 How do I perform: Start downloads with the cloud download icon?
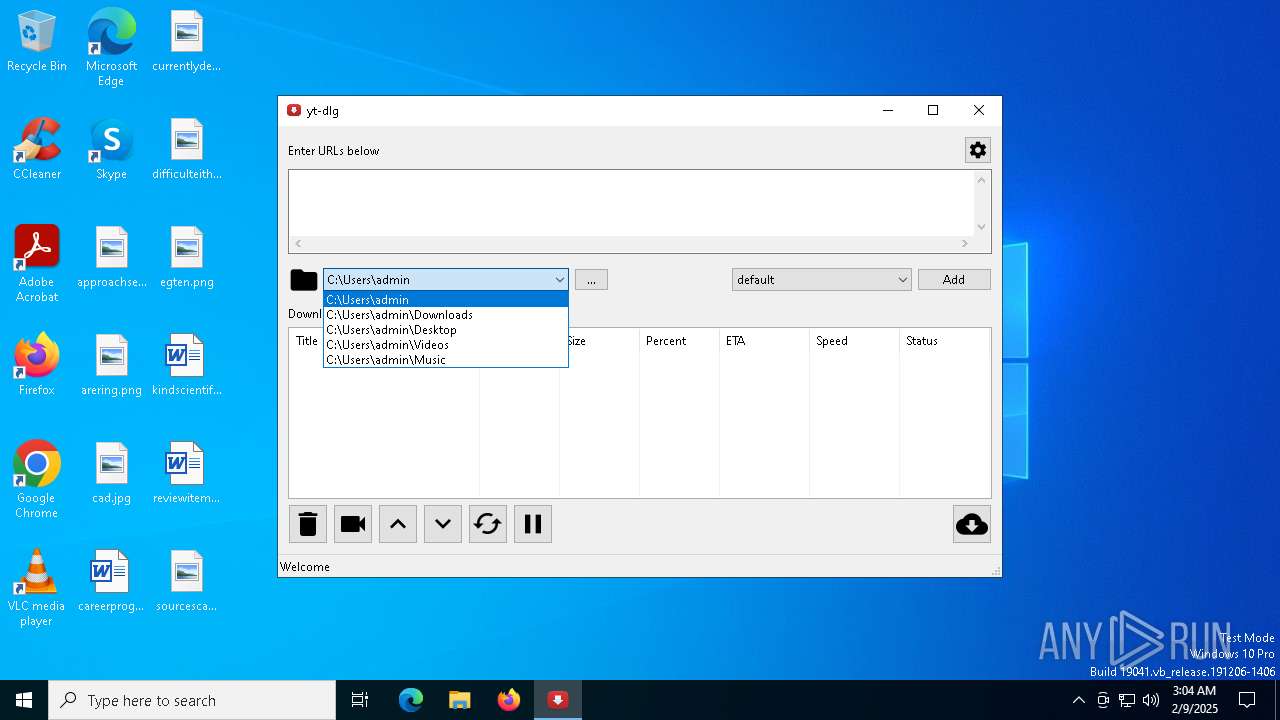point(972,524)
